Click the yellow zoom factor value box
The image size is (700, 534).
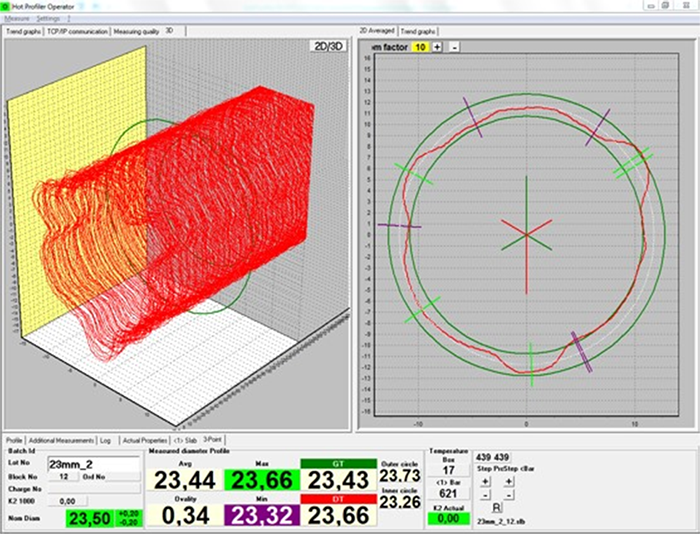[420, 47]
